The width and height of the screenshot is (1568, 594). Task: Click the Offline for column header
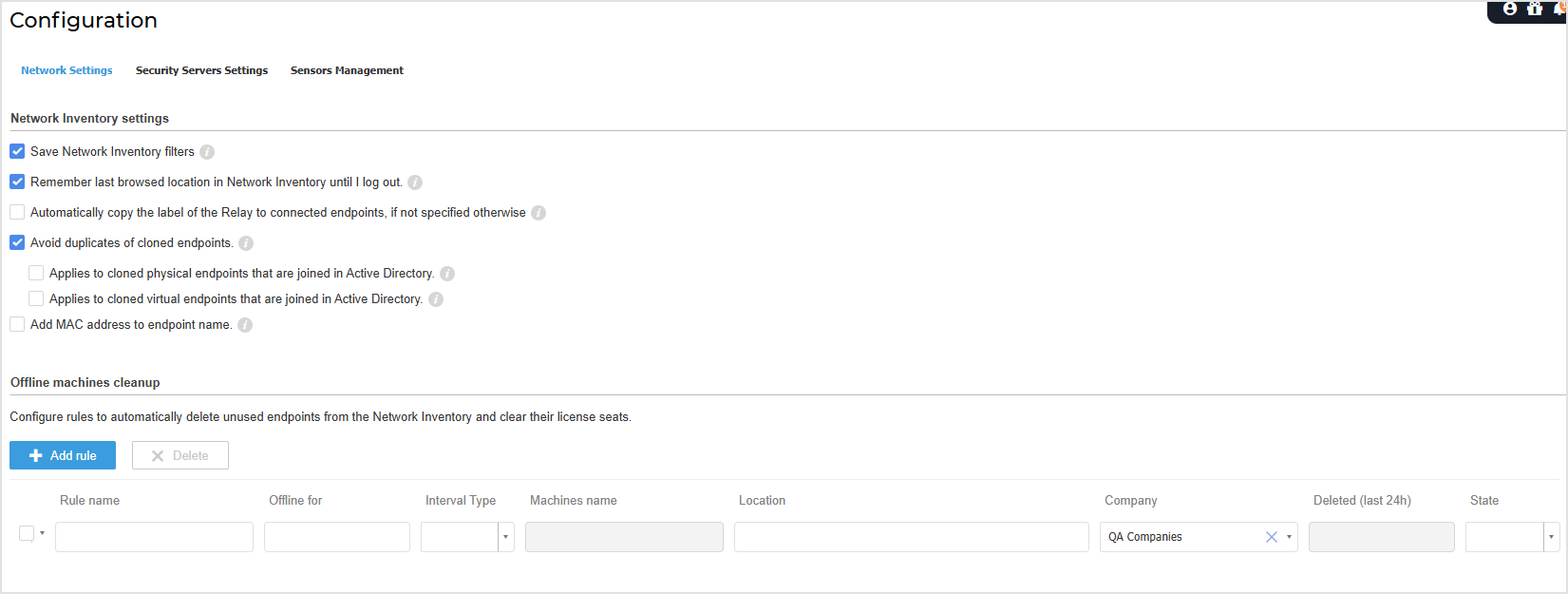tap(295, 501)
